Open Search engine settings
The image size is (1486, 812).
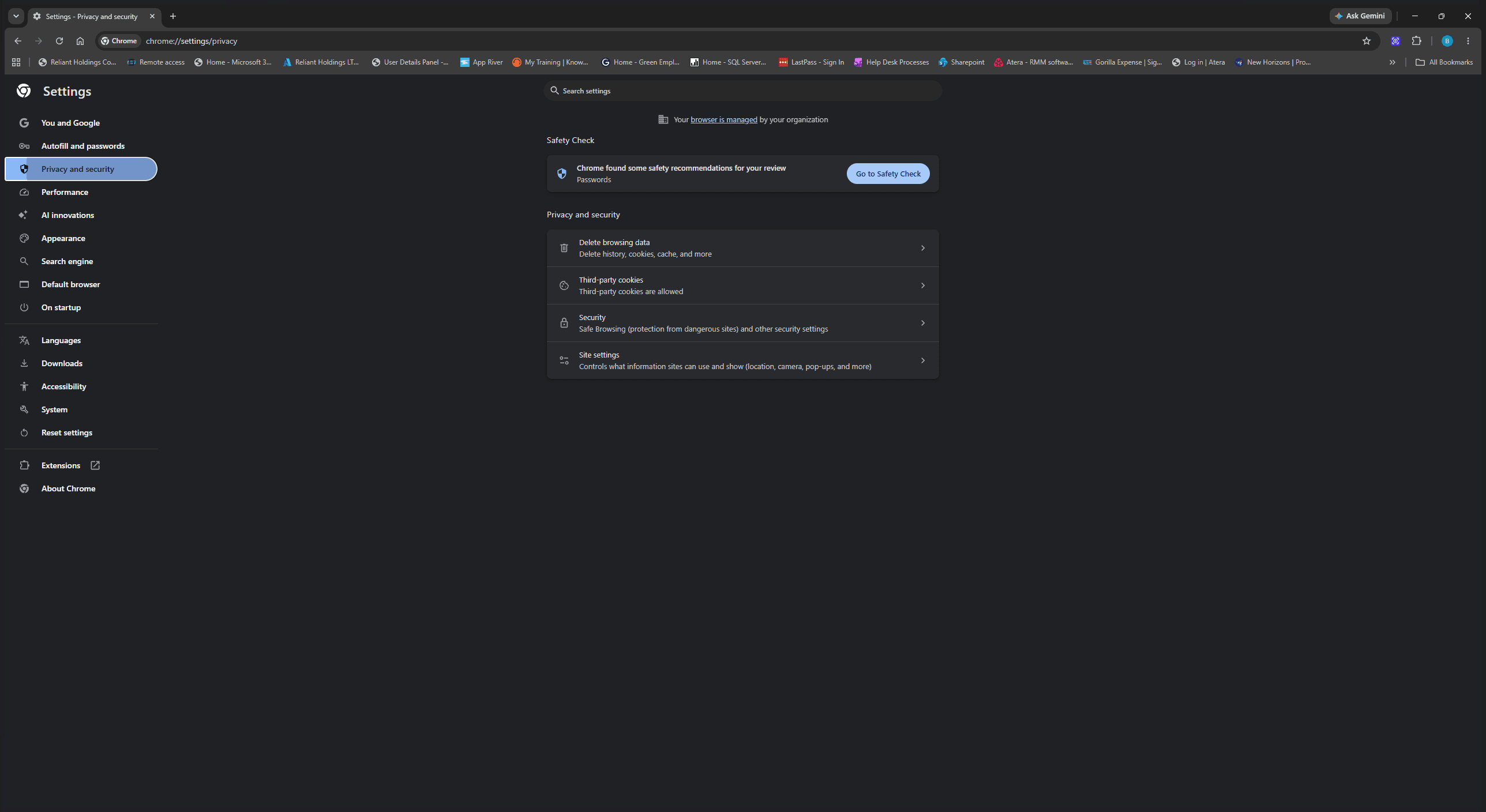pos(81,261)
